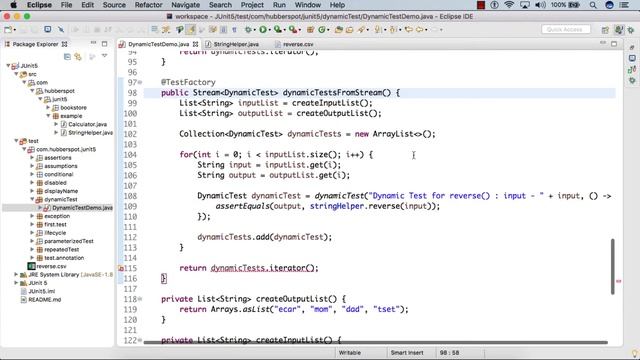Switch to the Java perspective icon
The height and width of the screenshot is (360, 640).
619,30
